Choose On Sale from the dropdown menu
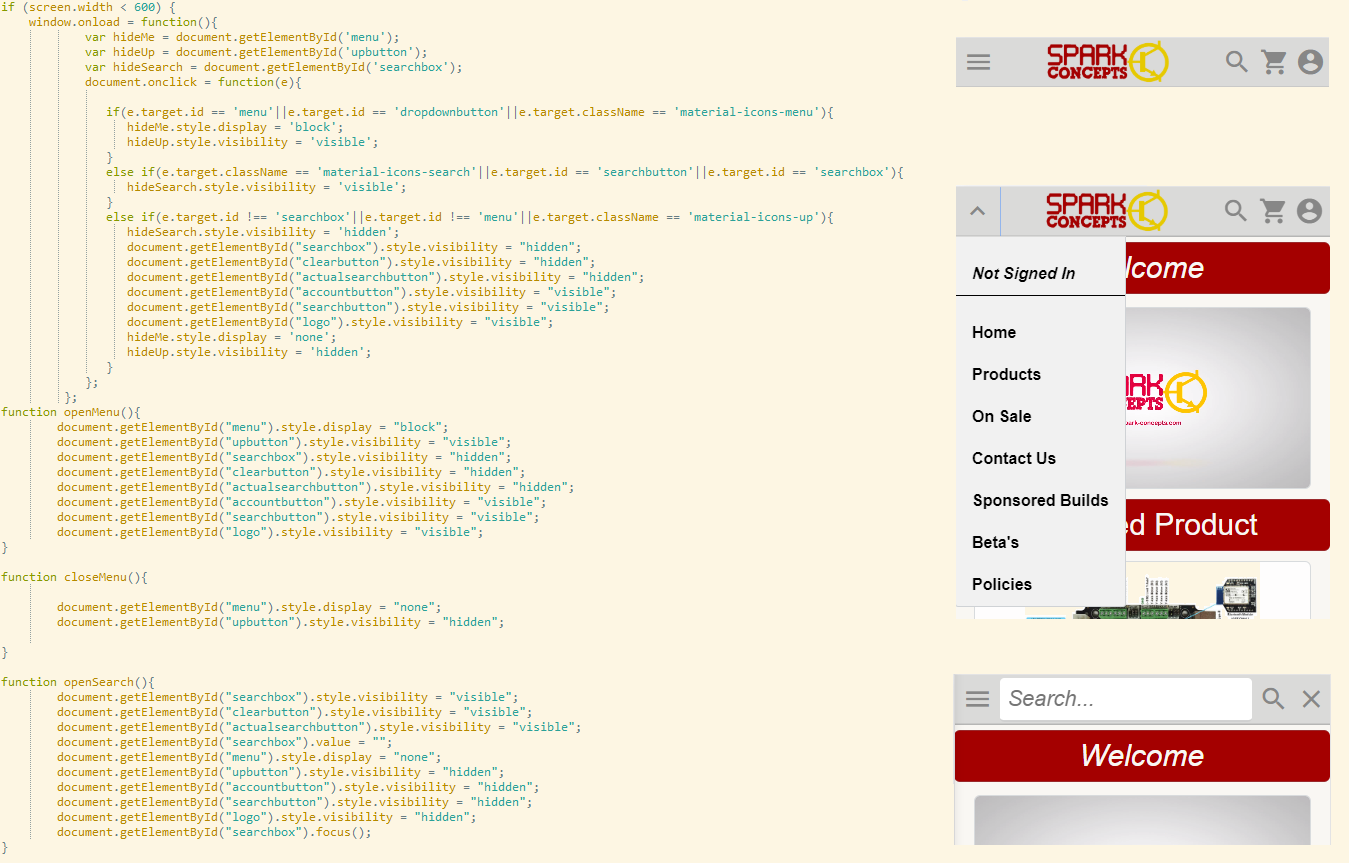 coord(1001,416)
